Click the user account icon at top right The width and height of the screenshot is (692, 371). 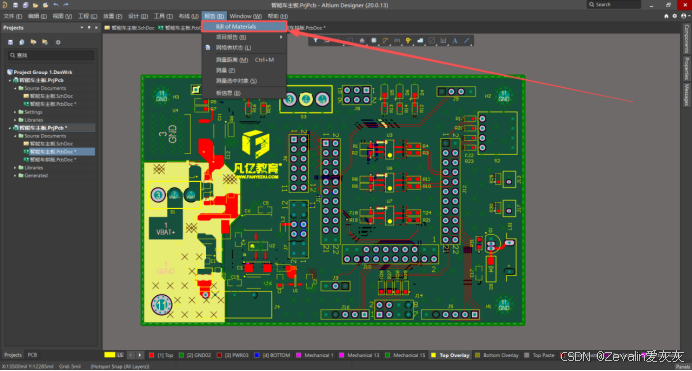tap(683, 16)
